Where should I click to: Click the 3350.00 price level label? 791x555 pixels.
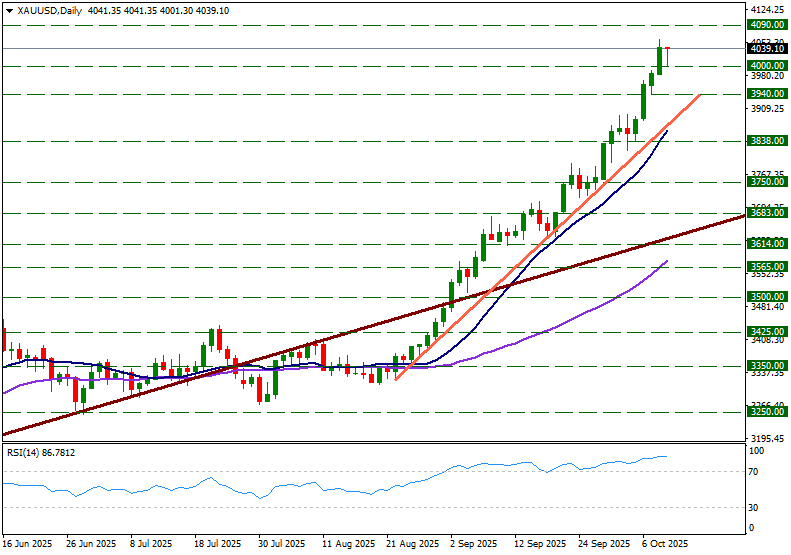(x=766, y=366)
